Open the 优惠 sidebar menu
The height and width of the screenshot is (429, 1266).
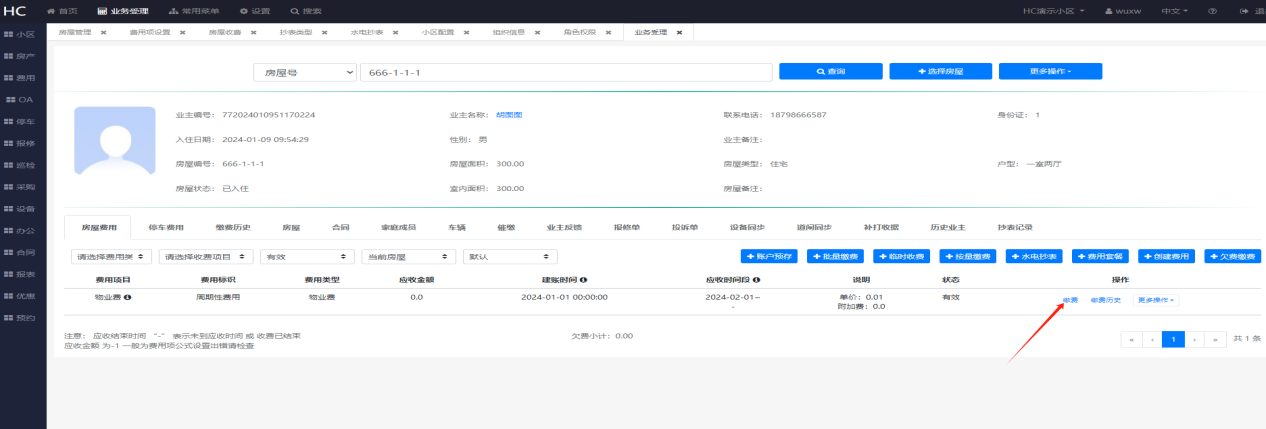tap(20, 296)
